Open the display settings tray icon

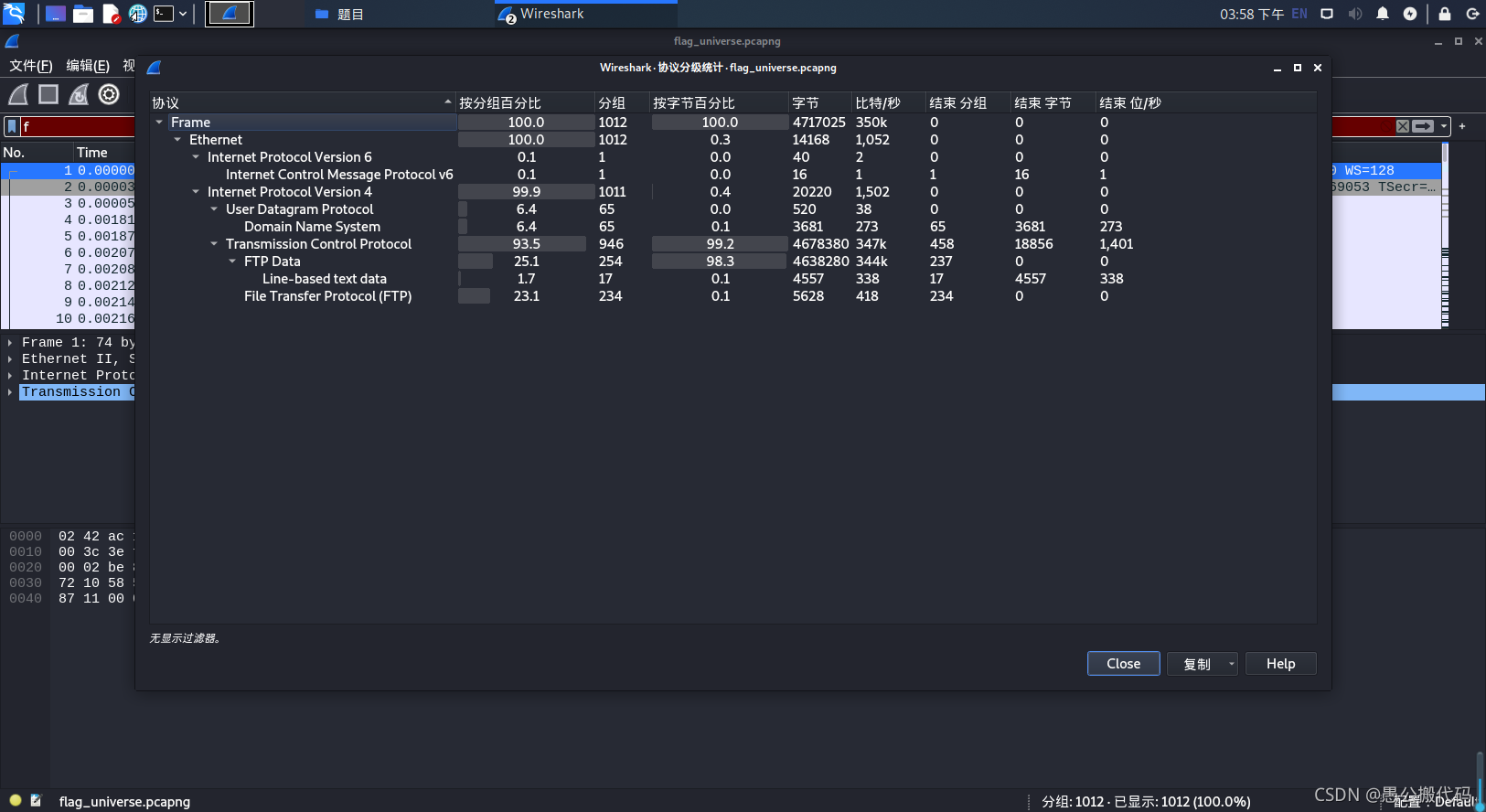tap(1327, 14)
